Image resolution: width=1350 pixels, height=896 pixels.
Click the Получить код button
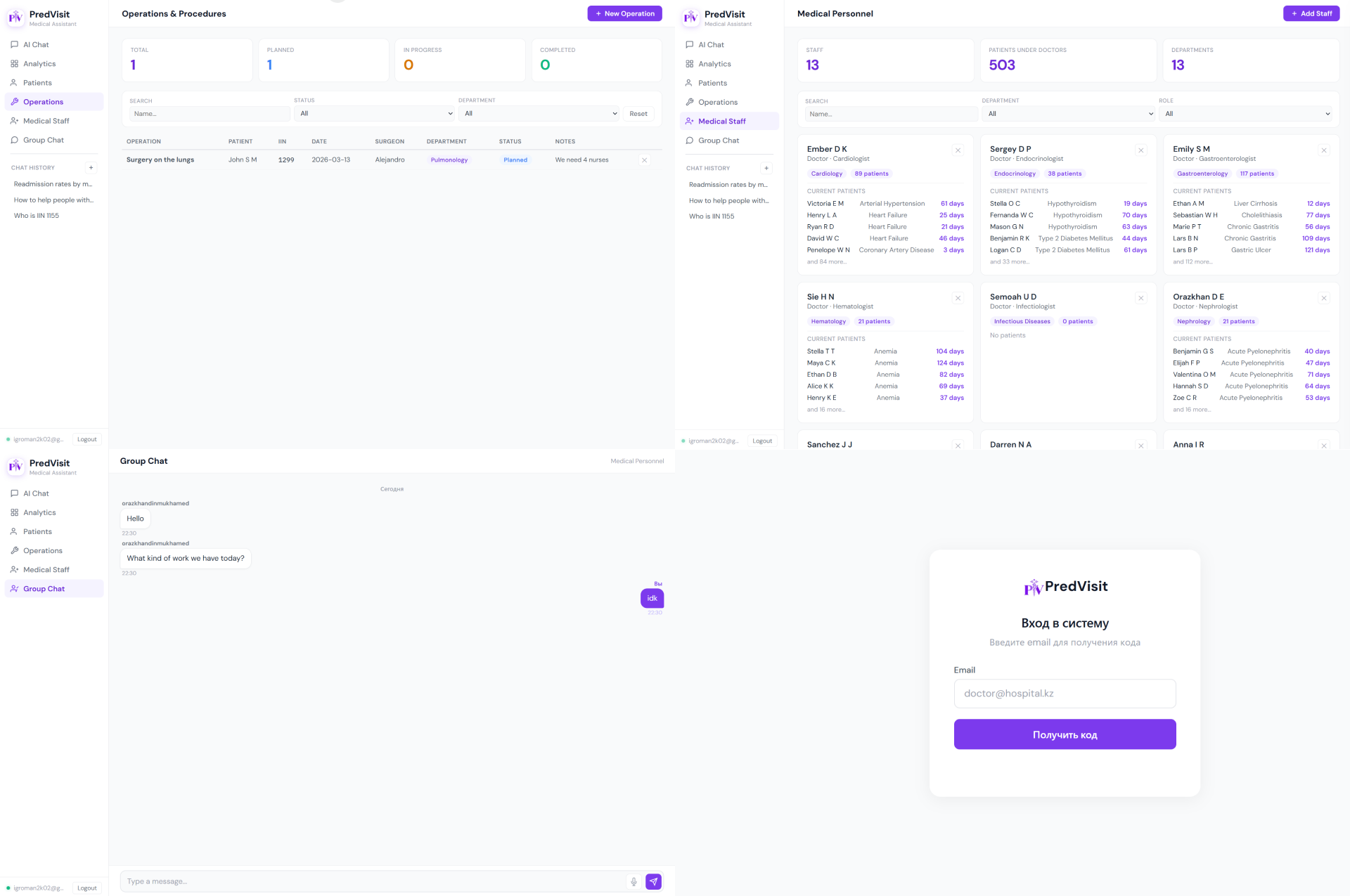tap(1065, 734)
